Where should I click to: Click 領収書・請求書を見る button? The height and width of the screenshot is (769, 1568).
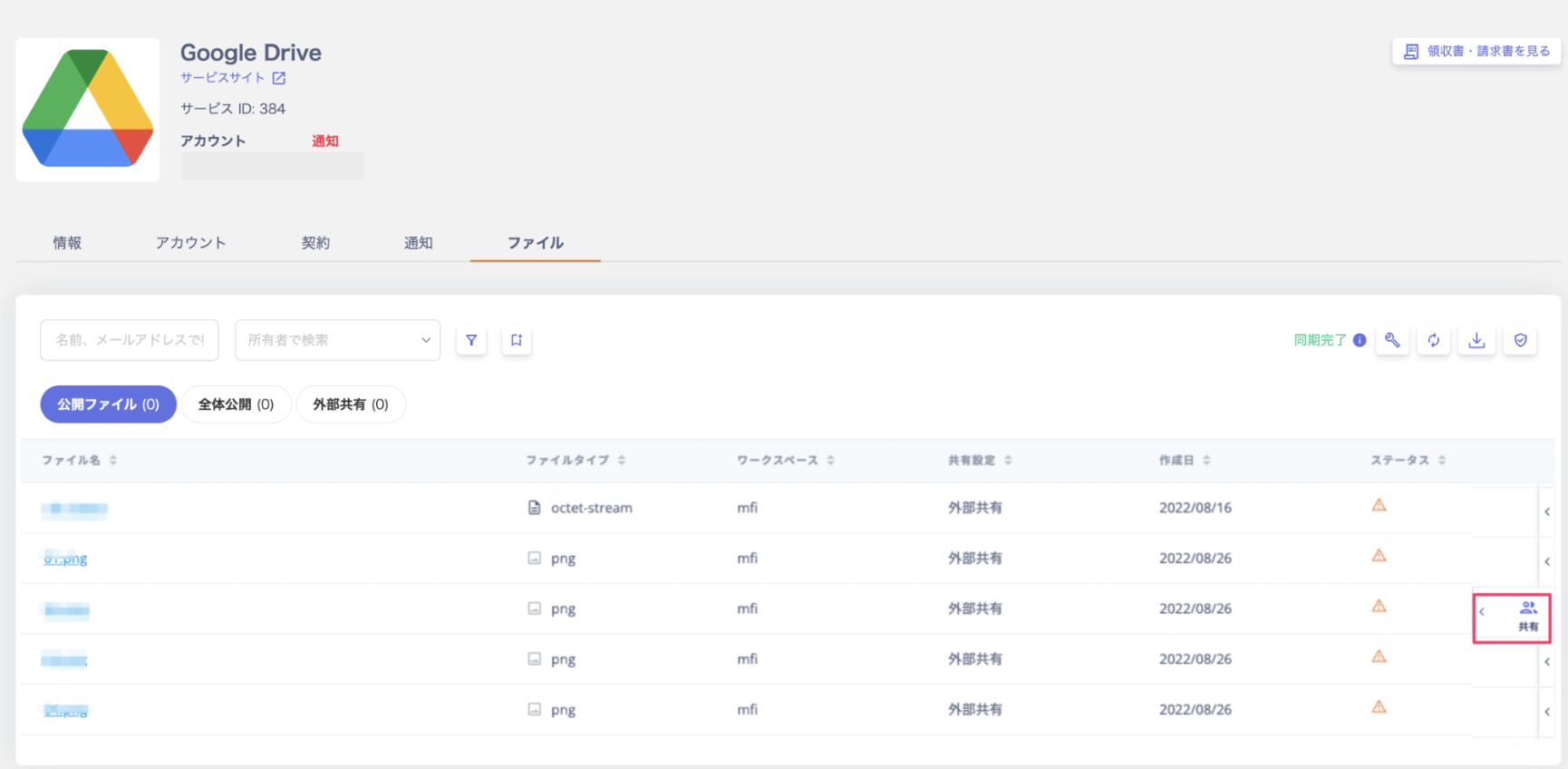click(x=1476, y=52)
